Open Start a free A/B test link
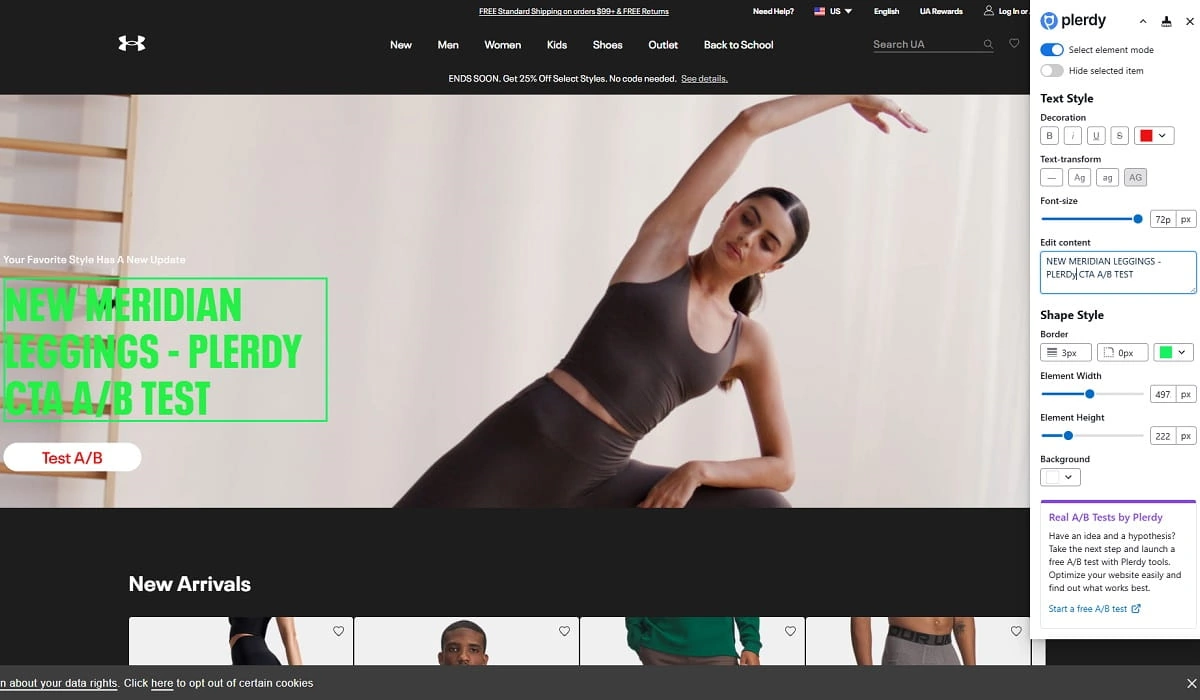 pyautogui.click(x=1094, y=609)
